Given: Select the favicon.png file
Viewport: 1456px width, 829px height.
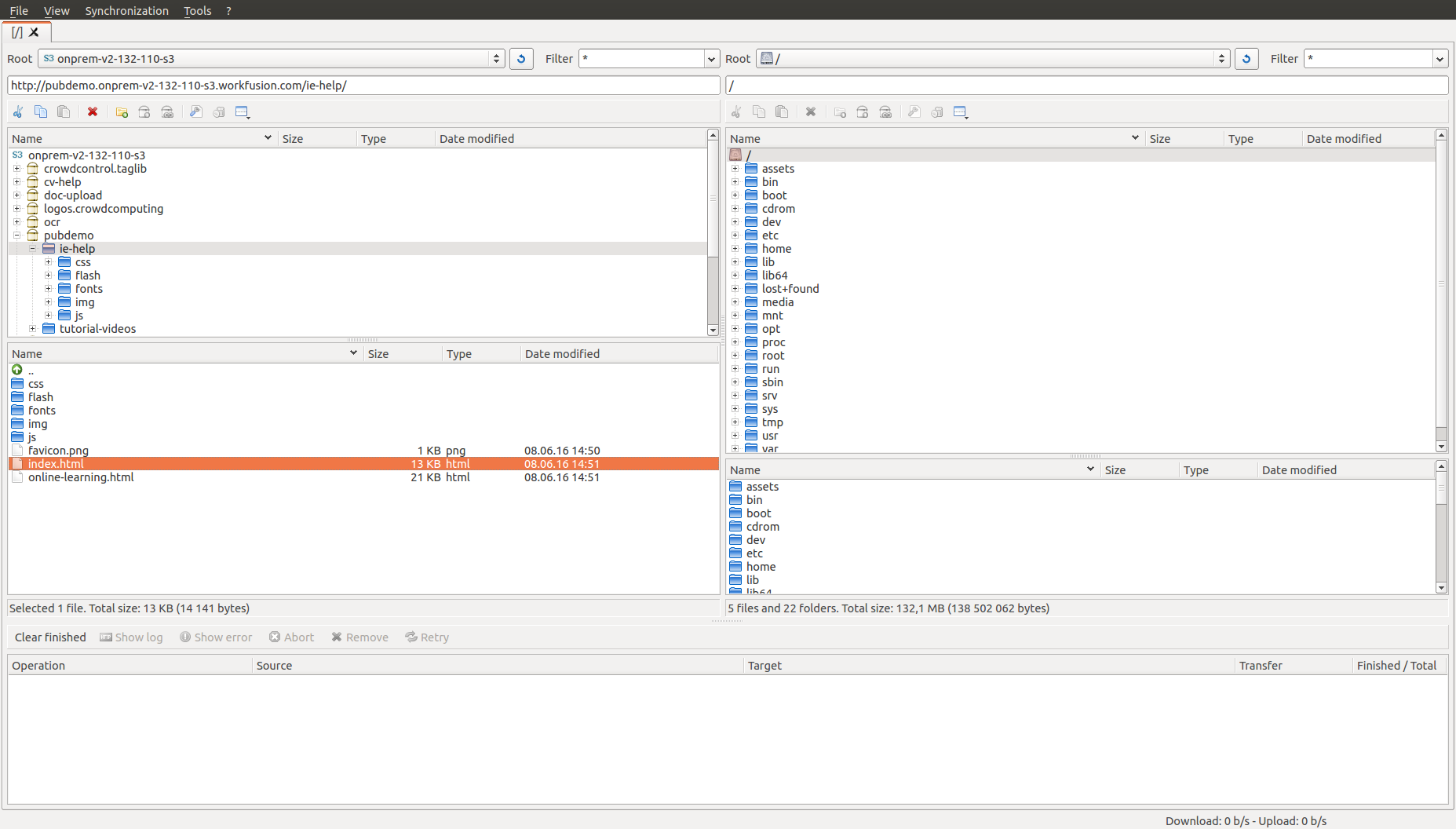Looking at the screenshot, I should coord(363,451).
